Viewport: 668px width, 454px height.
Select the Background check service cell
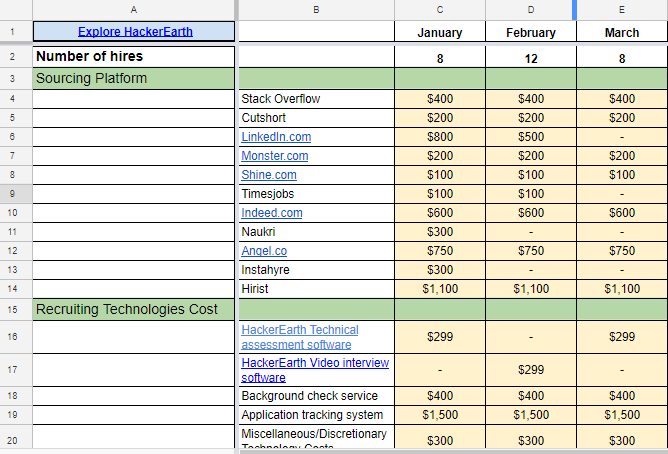[x=316, y=396]
